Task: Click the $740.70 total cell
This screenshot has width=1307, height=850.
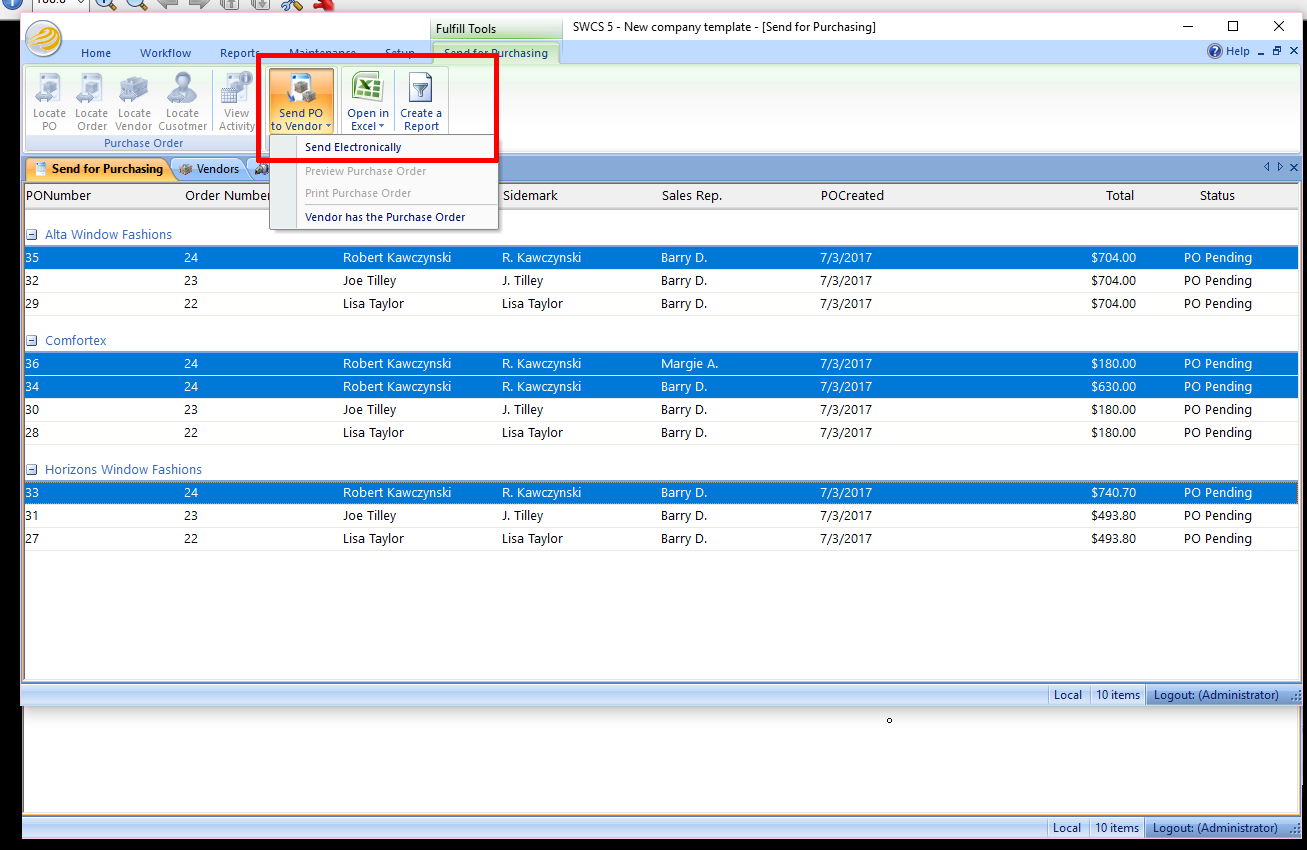Action: (1113, 493)
